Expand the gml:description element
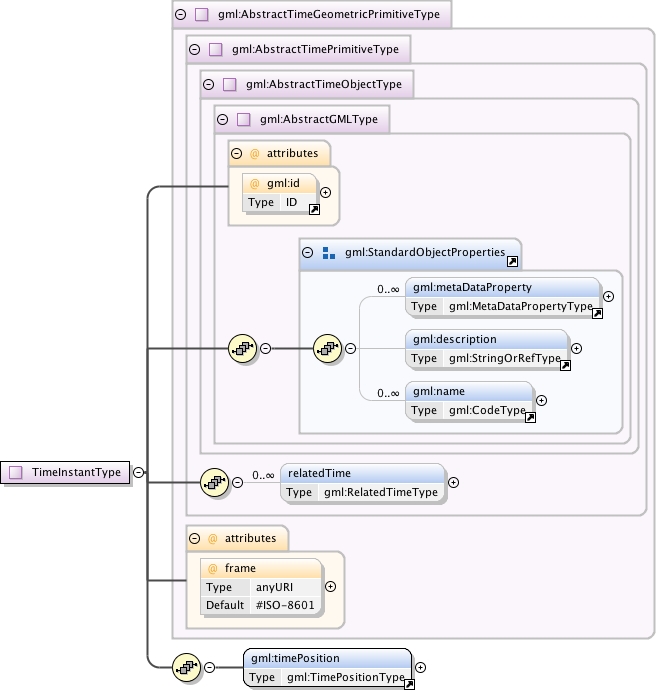The image size is (656, 692). (577, 349)
